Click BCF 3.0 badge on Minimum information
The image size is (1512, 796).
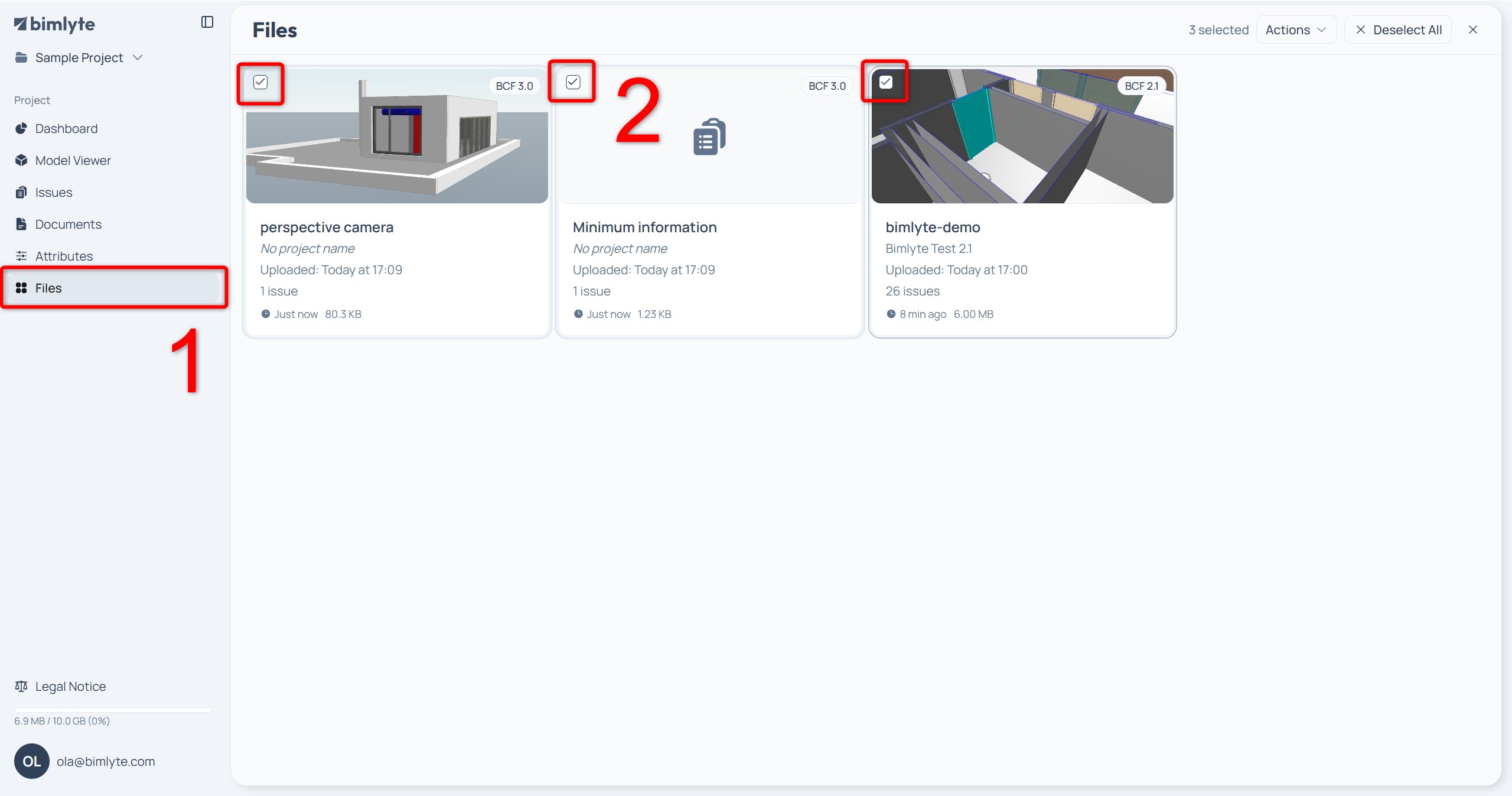tap(827, 86)
